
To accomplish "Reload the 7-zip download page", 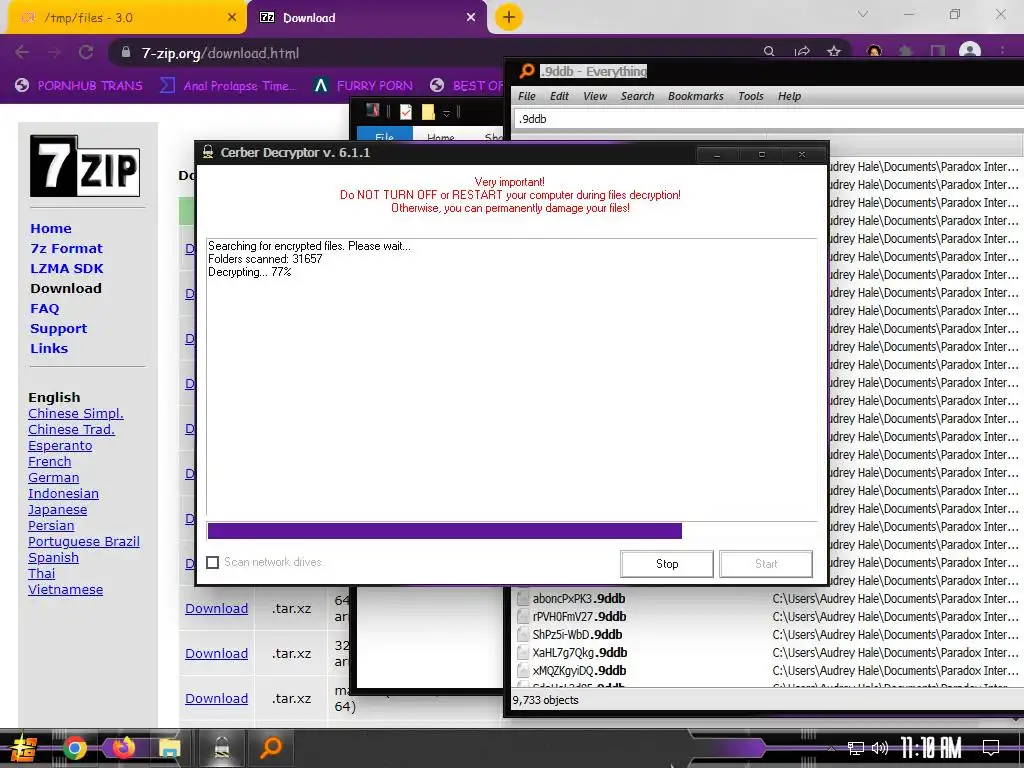I will (86, 52).
